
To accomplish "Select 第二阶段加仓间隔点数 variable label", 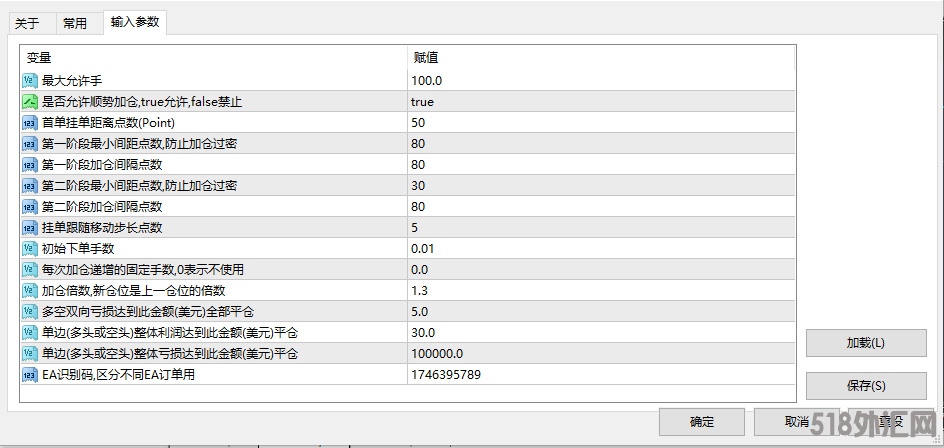I will (x=102, y=207).
